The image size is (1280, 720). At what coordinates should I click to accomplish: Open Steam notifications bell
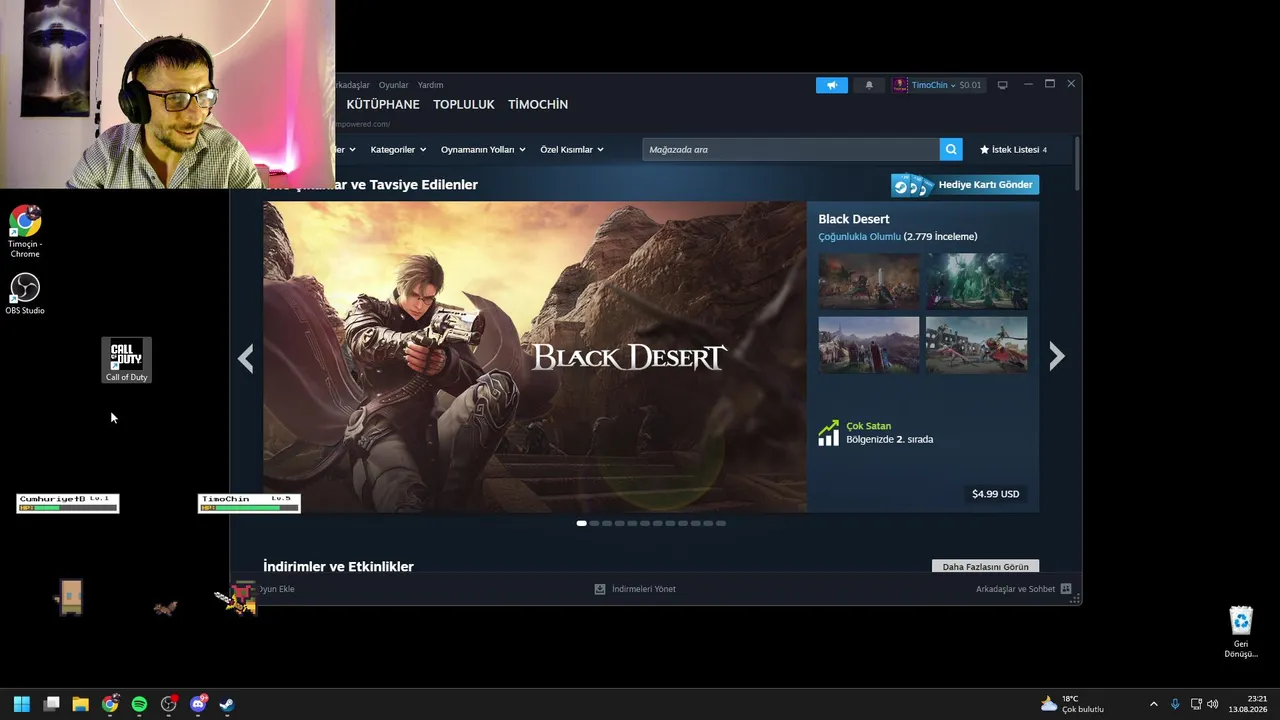point(869,85)
